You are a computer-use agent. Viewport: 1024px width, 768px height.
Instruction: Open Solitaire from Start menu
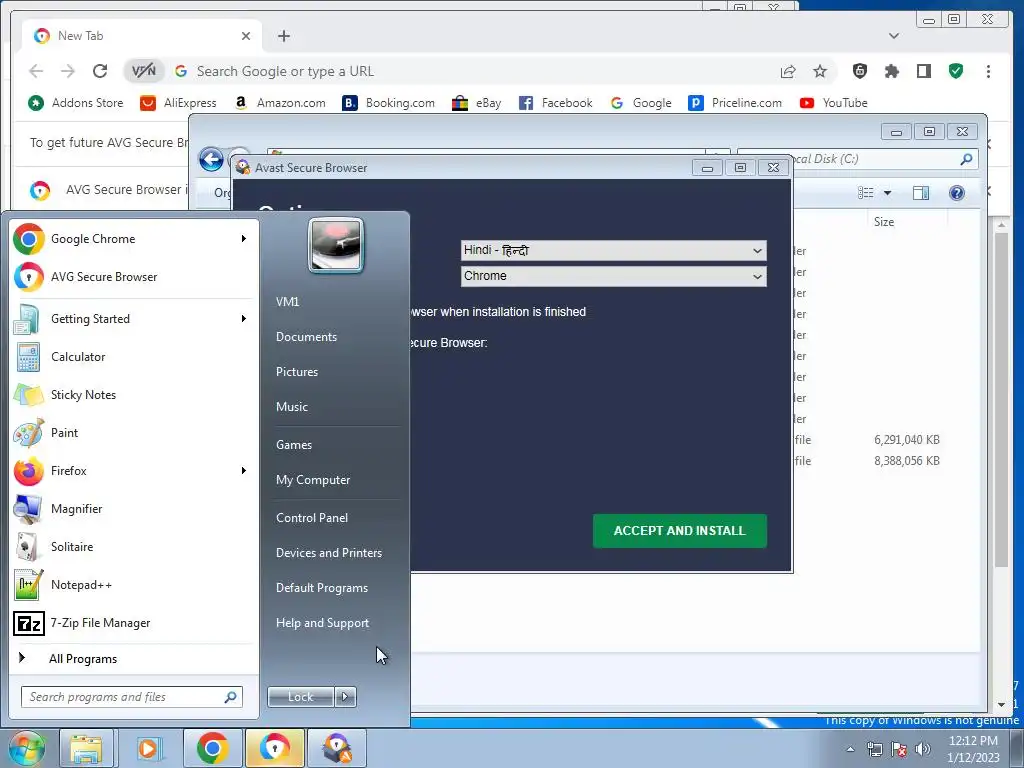tap(134, 547)
